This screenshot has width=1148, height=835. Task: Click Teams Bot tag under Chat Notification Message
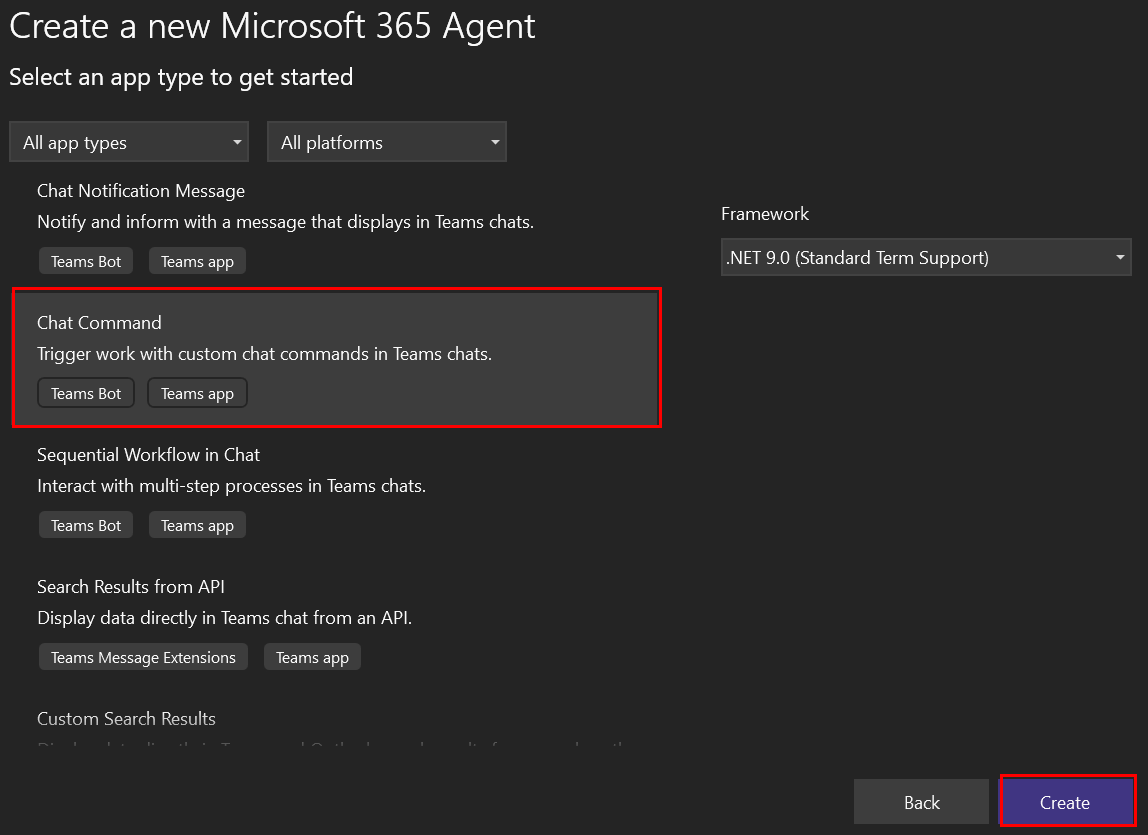click(x=86, y=261)
